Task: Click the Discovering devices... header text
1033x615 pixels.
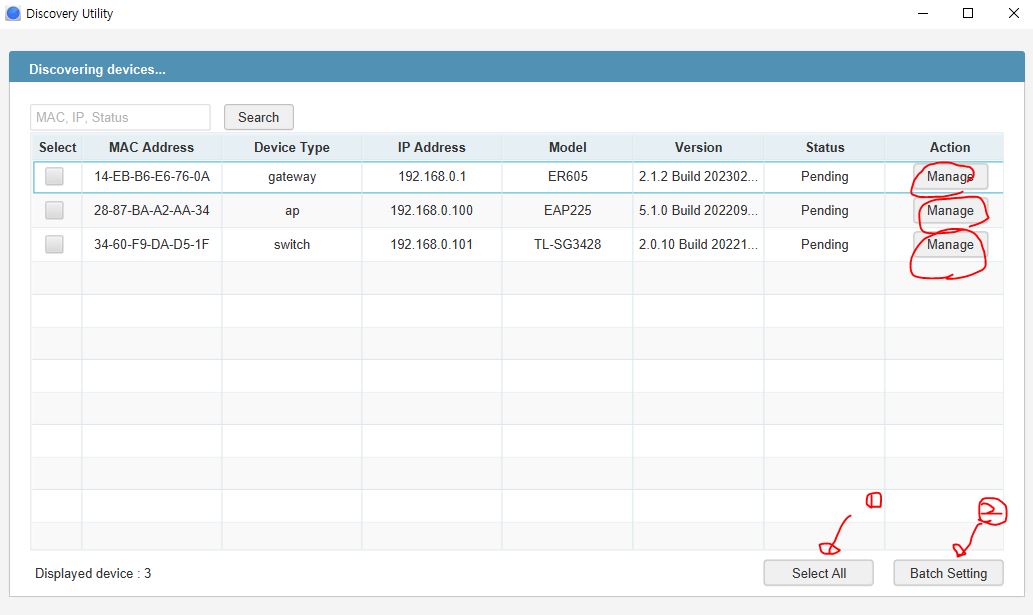Action: coord(97,69)
